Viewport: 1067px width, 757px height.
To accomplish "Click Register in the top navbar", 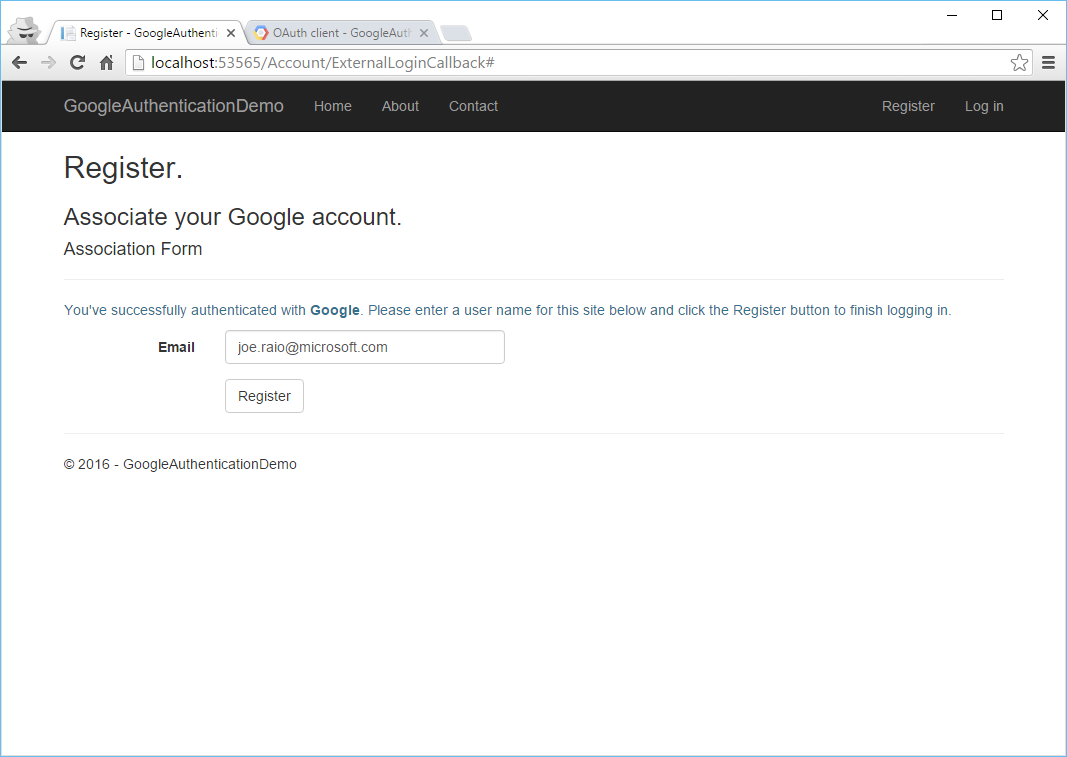I will click(x=908, y=106).
